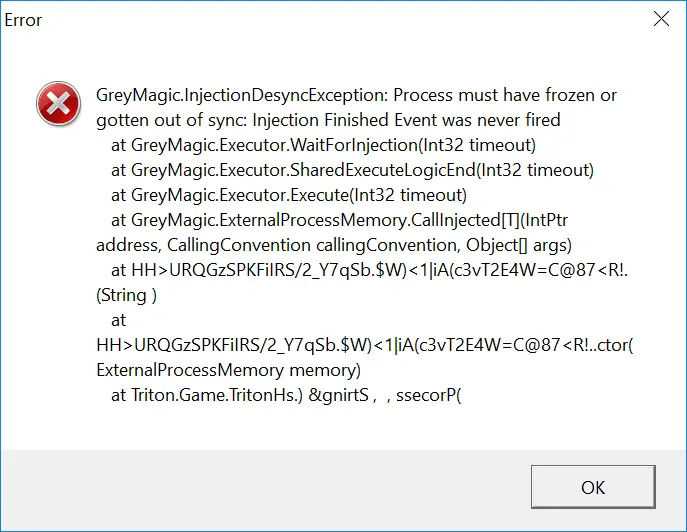
Task: Click the ExternalProcessMemory.CallInjected line
Action: tap(340, 220)
